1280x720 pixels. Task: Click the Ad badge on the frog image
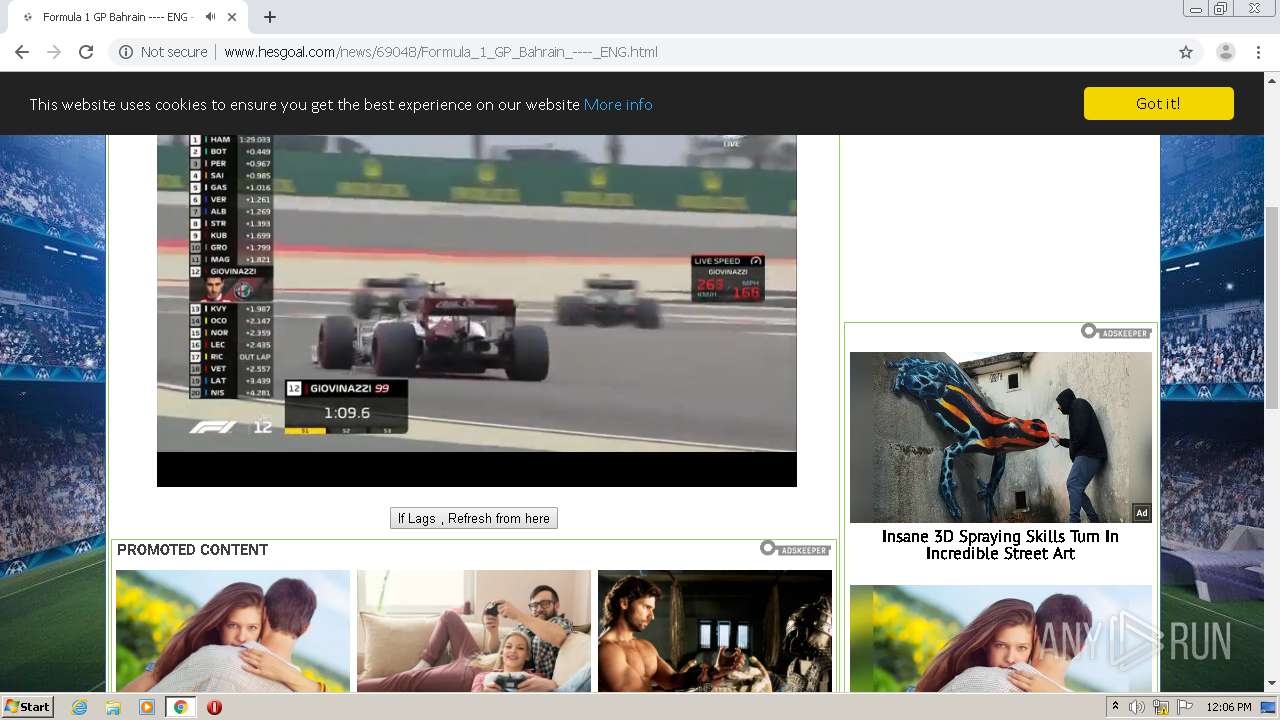tap(1141, 513)
